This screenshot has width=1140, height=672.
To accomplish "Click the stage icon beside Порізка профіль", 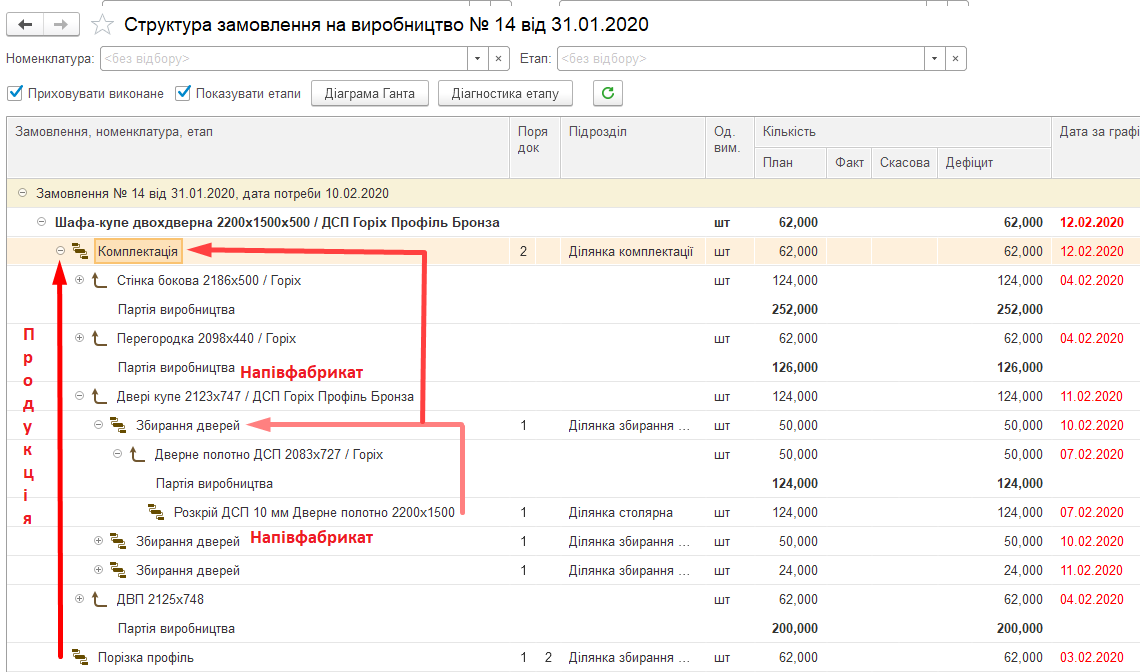I will point(81,658).
